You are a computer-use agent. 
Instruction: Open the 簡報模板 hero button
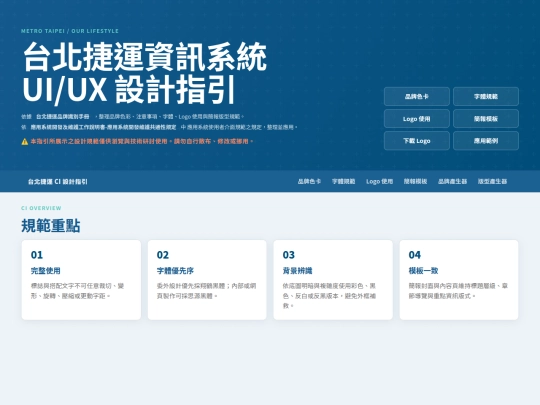(486, 119)
